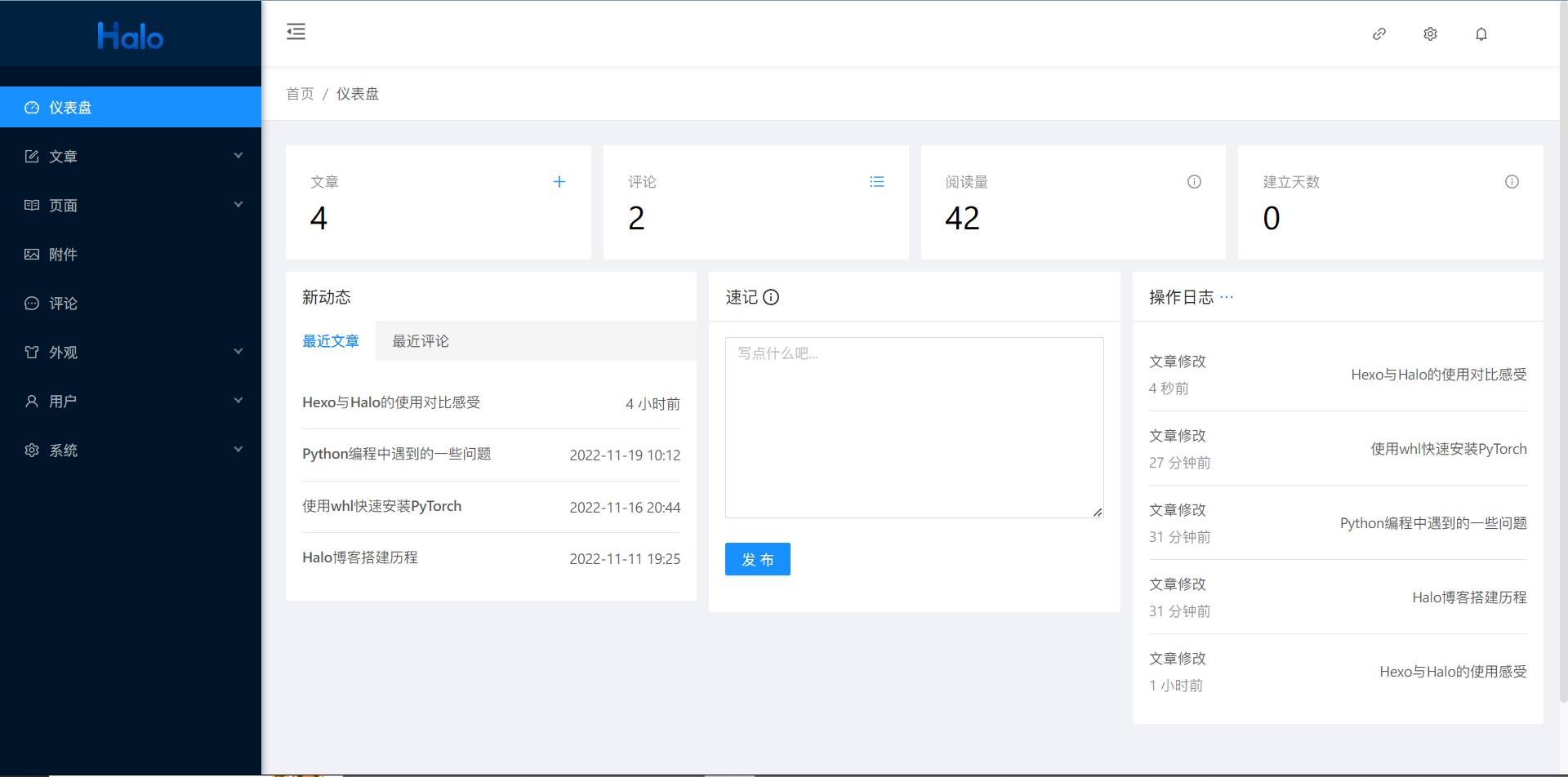Open post Hexo与Halo的使用对比感受 in recent list
This screenshot has height=777, width=1568.
click(x=391, y=402)
